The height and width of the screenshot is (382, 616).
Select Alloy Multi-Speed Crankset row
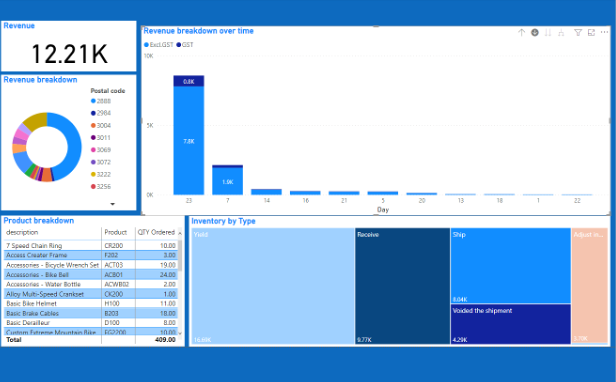pyautogui.click(x=90, y=294)
